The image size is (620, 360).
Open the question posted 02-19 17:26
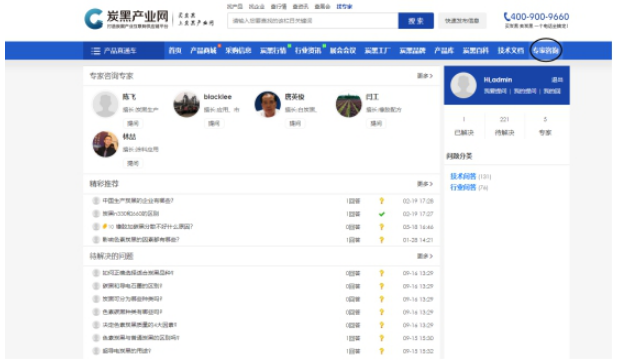(138, 201)
